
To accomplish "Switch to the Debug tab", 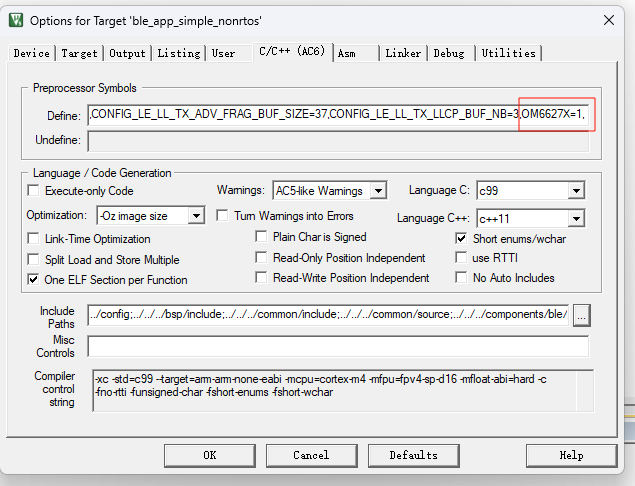I will 449,53.
